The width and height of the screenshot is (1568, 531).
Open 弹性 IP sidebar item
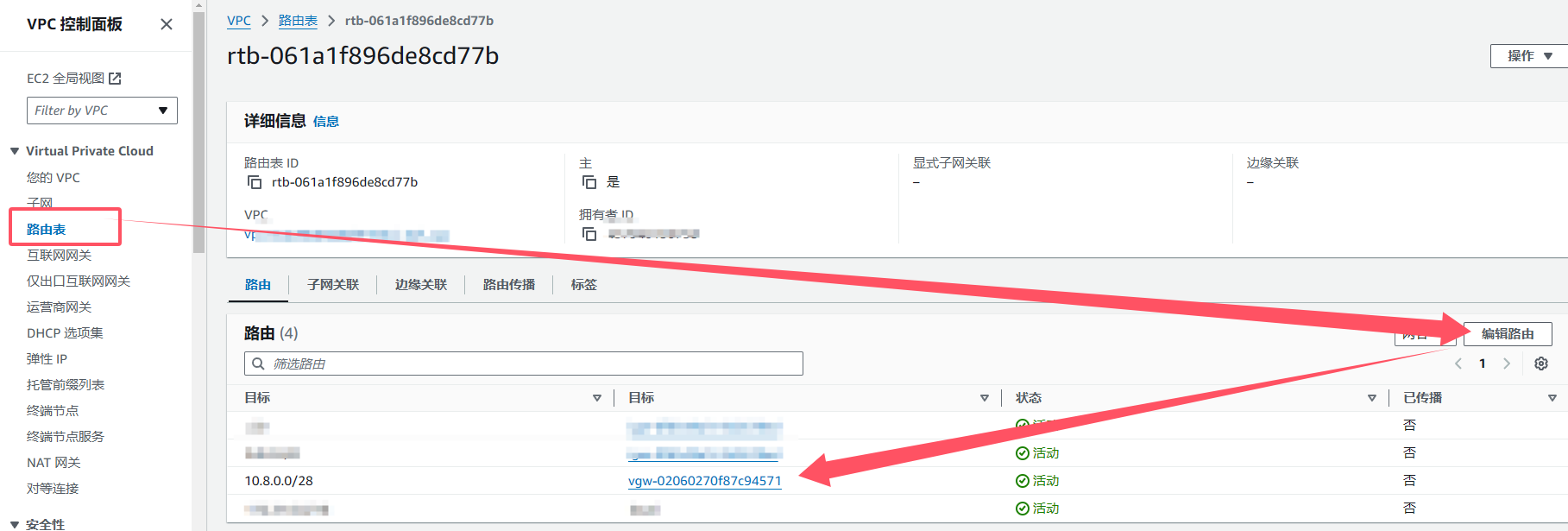[47, 359]
